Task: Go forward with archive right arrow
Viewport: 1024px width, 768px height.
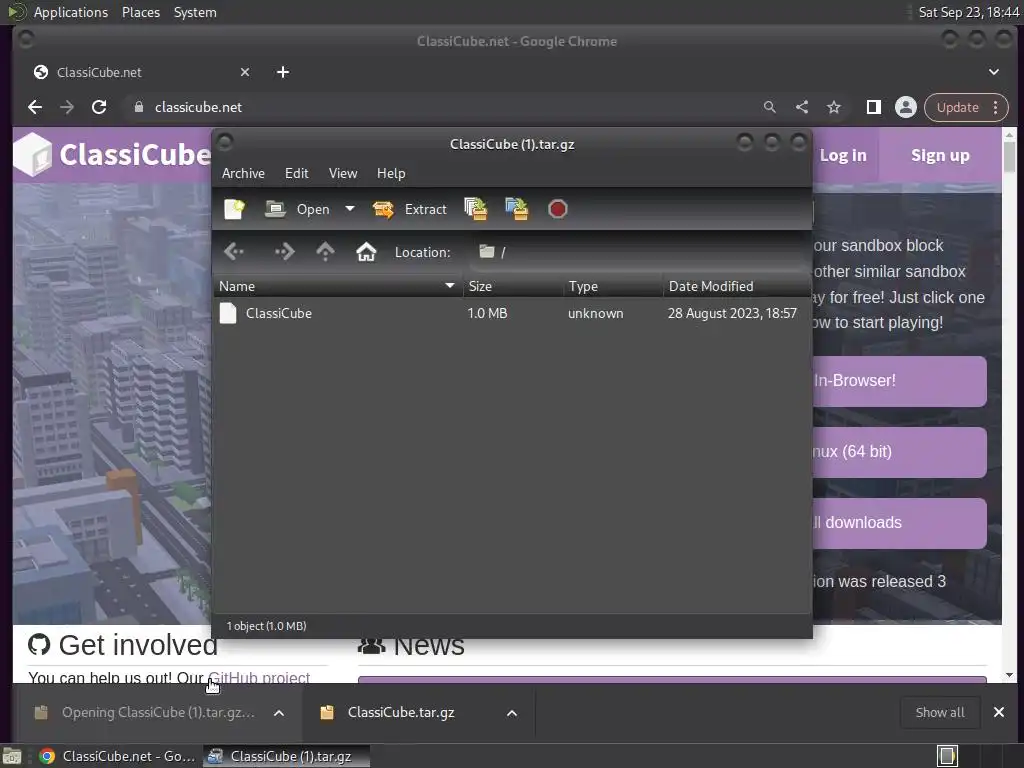Action: [284, 251]
